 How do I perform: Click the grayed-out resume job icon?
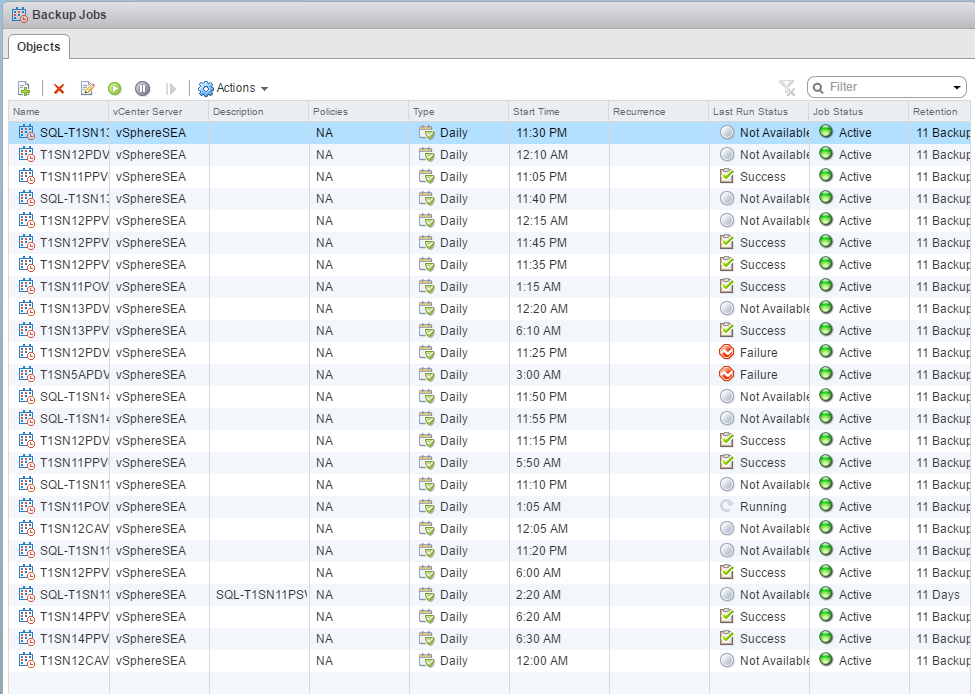(x=171, y=88)
